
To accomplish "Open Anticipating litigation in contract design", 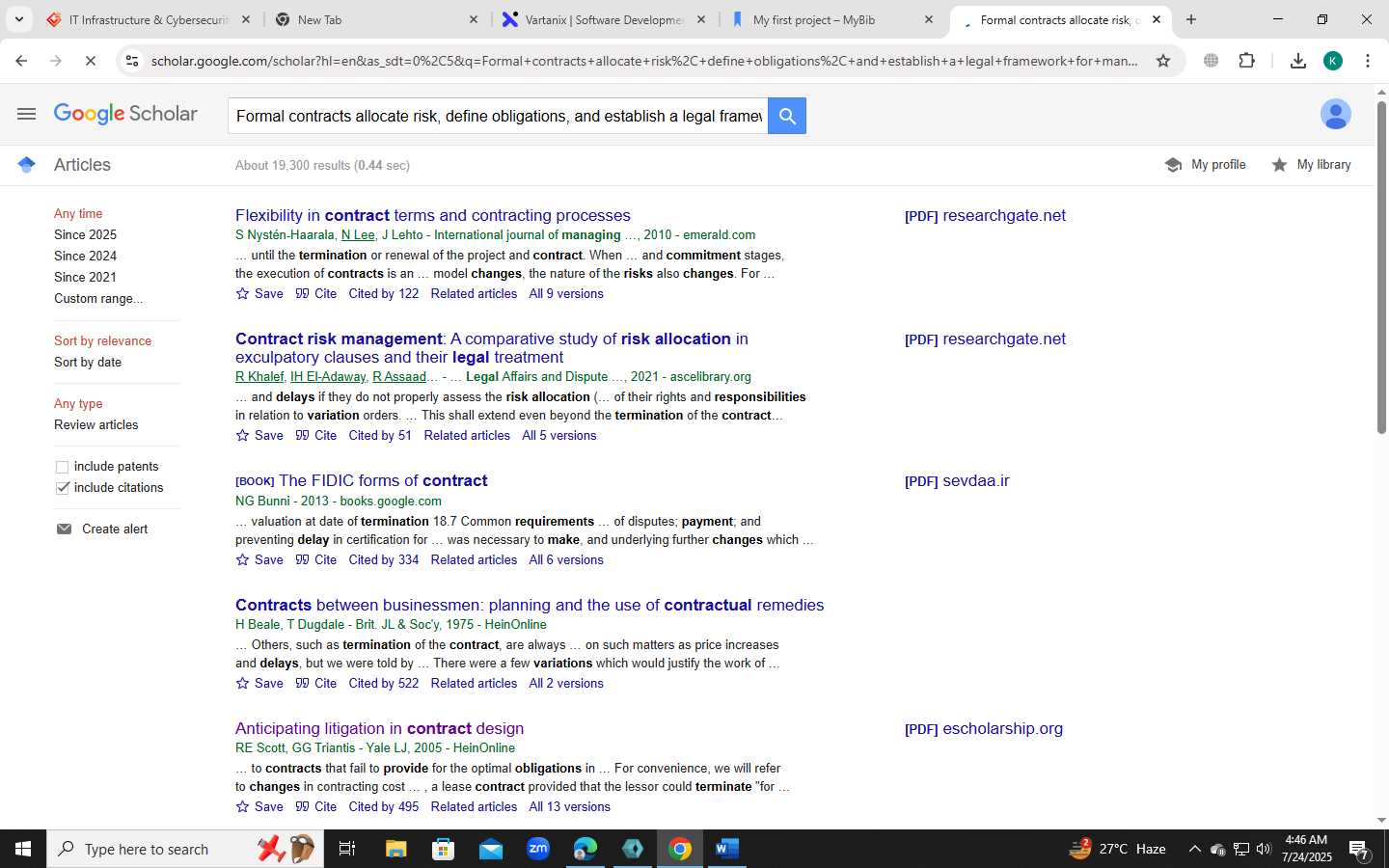I will [379, 728].
